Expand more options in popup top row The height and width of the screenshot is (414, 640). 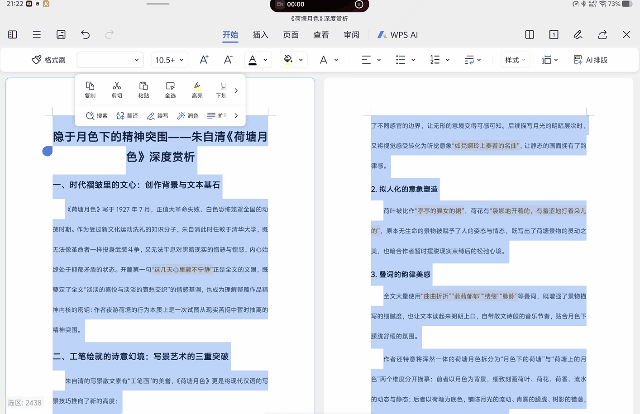[x=236, y=90]
